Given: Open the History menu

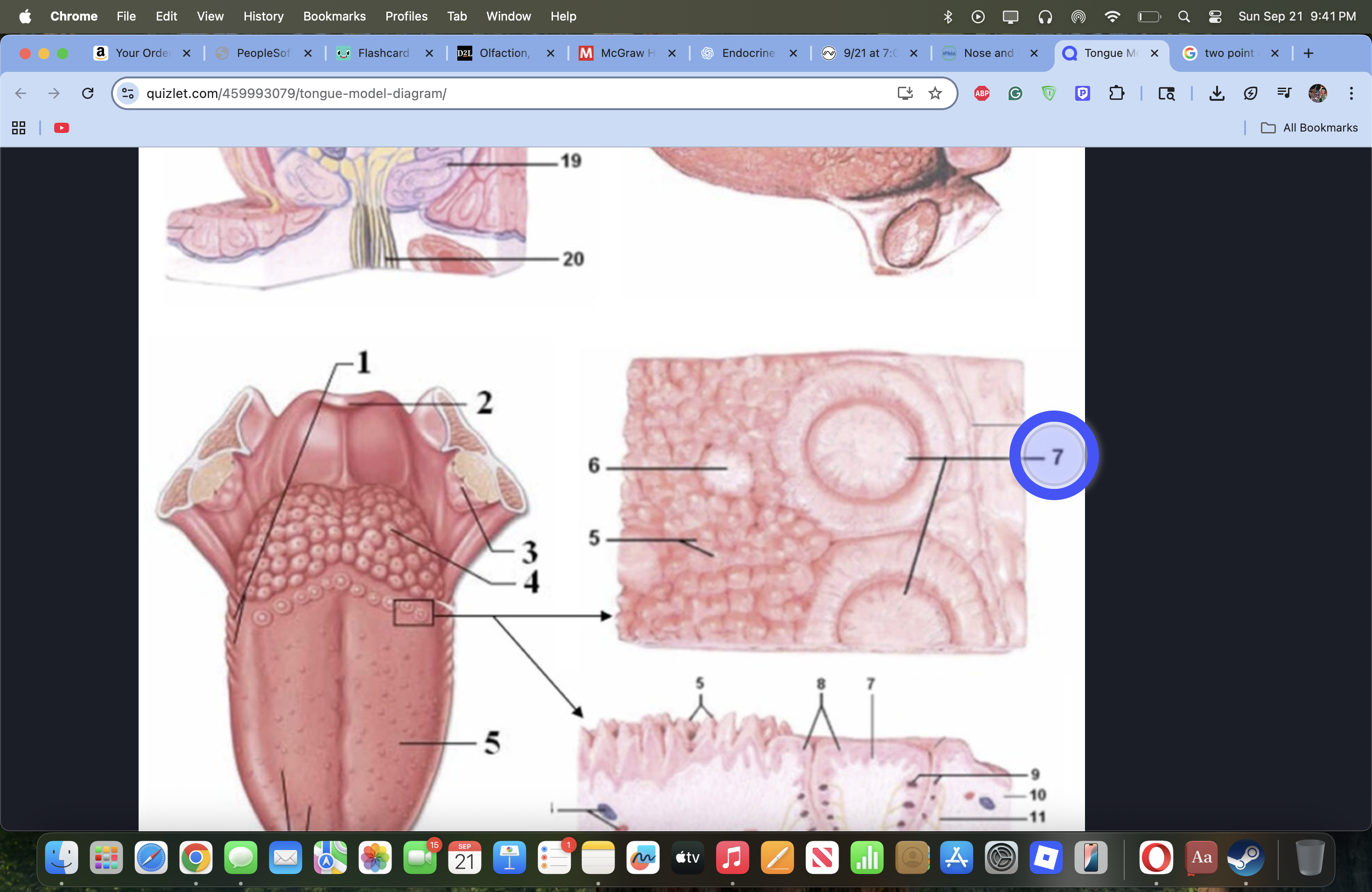Looking at the screenshot, I should click(x=264, y=16).
